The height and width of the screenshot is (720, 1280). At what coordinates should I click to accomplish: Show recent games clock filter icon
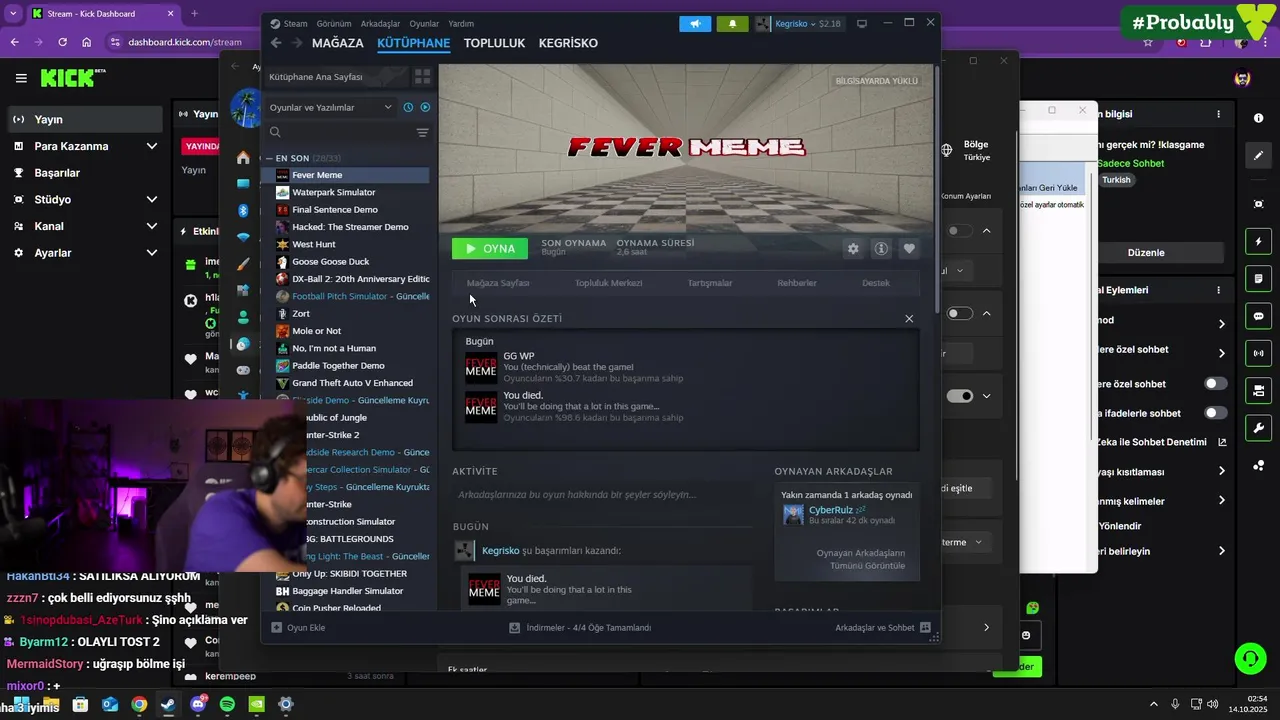point(408,107)
